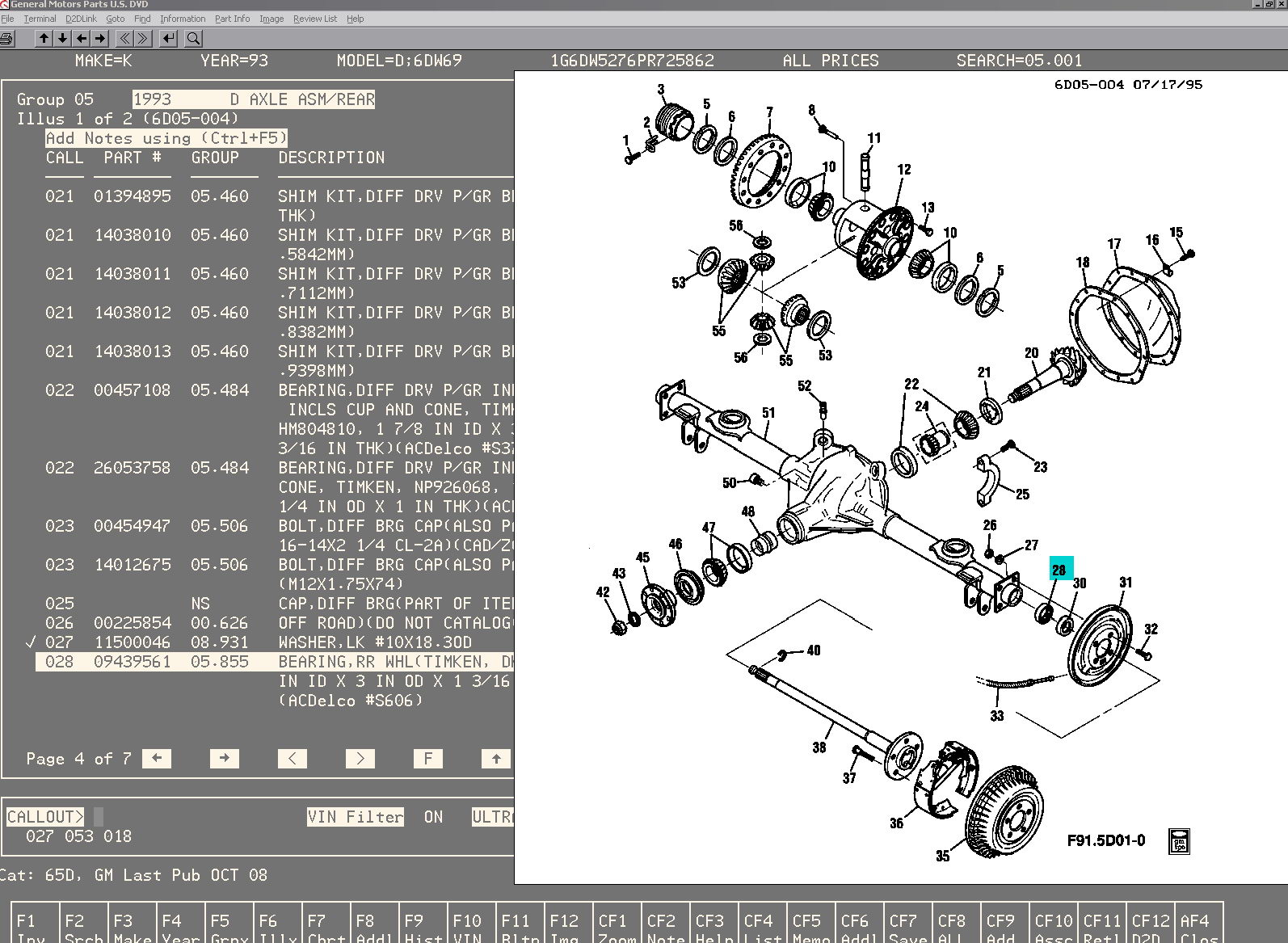The image size is (1288, 943).
Task: Click the F10 VIN function key button
Action: pyautogui.click(x=471, y=922)
